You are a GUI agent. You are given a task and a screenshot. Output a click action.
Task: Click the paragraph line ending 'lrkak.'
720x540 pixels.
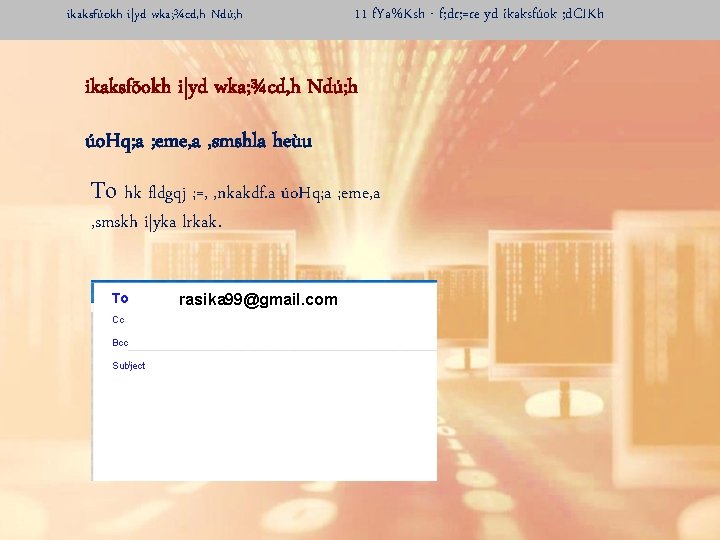pos(157,222)
